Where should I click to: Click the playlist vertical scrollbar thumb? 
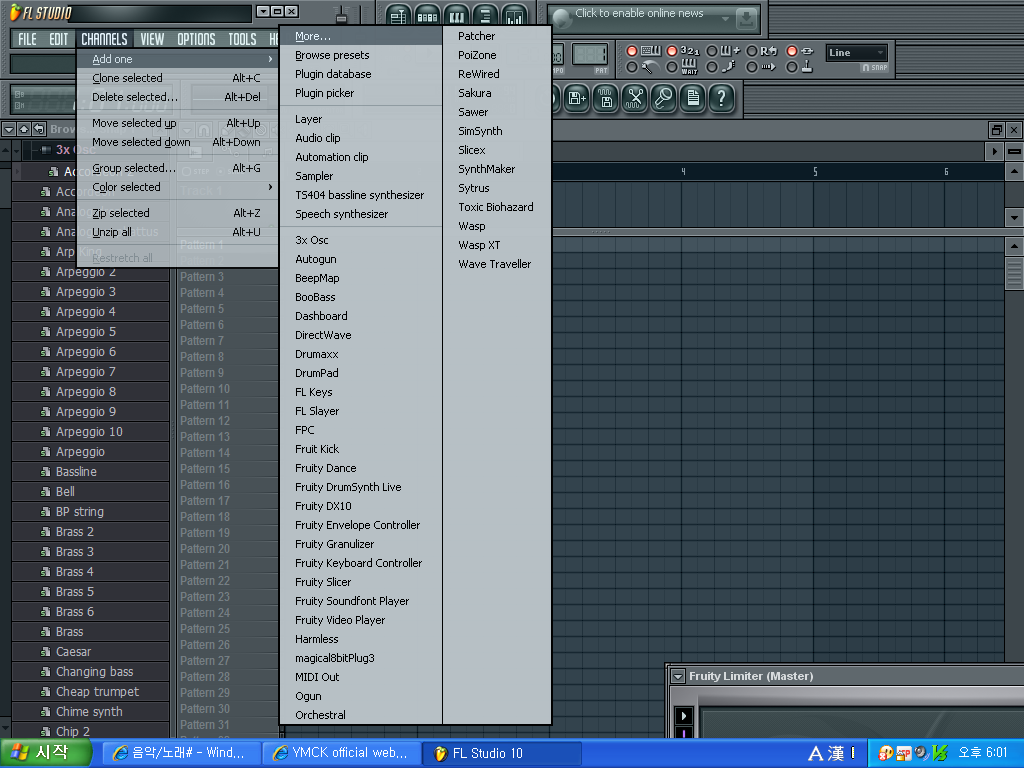1014,273
